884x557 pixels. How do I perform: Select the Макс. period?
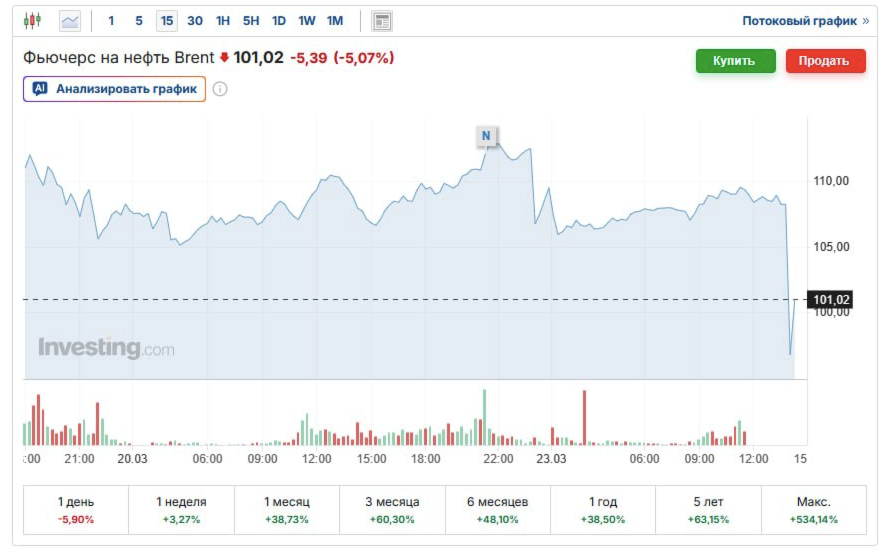(814, 510)
